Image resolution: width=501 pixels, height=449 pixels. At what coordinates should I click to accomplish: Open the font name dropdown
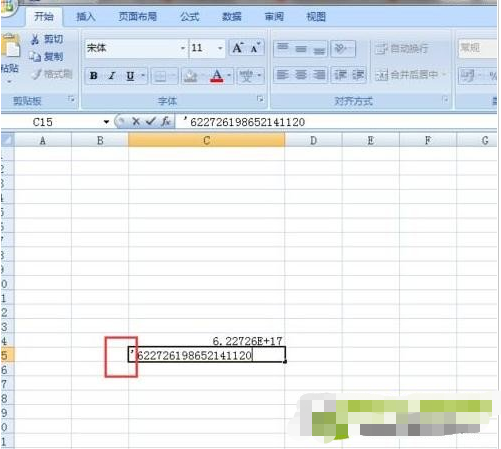[183, 49]
